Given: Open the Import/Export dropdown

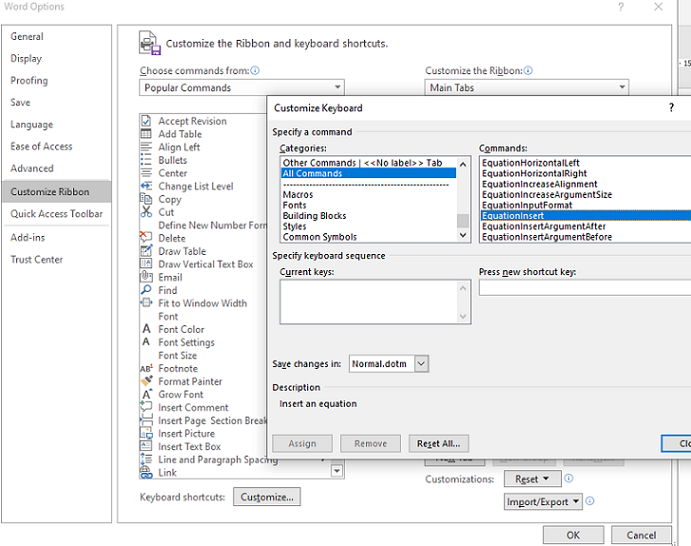Looking at the screenshot, I should (x=543, y=501).
